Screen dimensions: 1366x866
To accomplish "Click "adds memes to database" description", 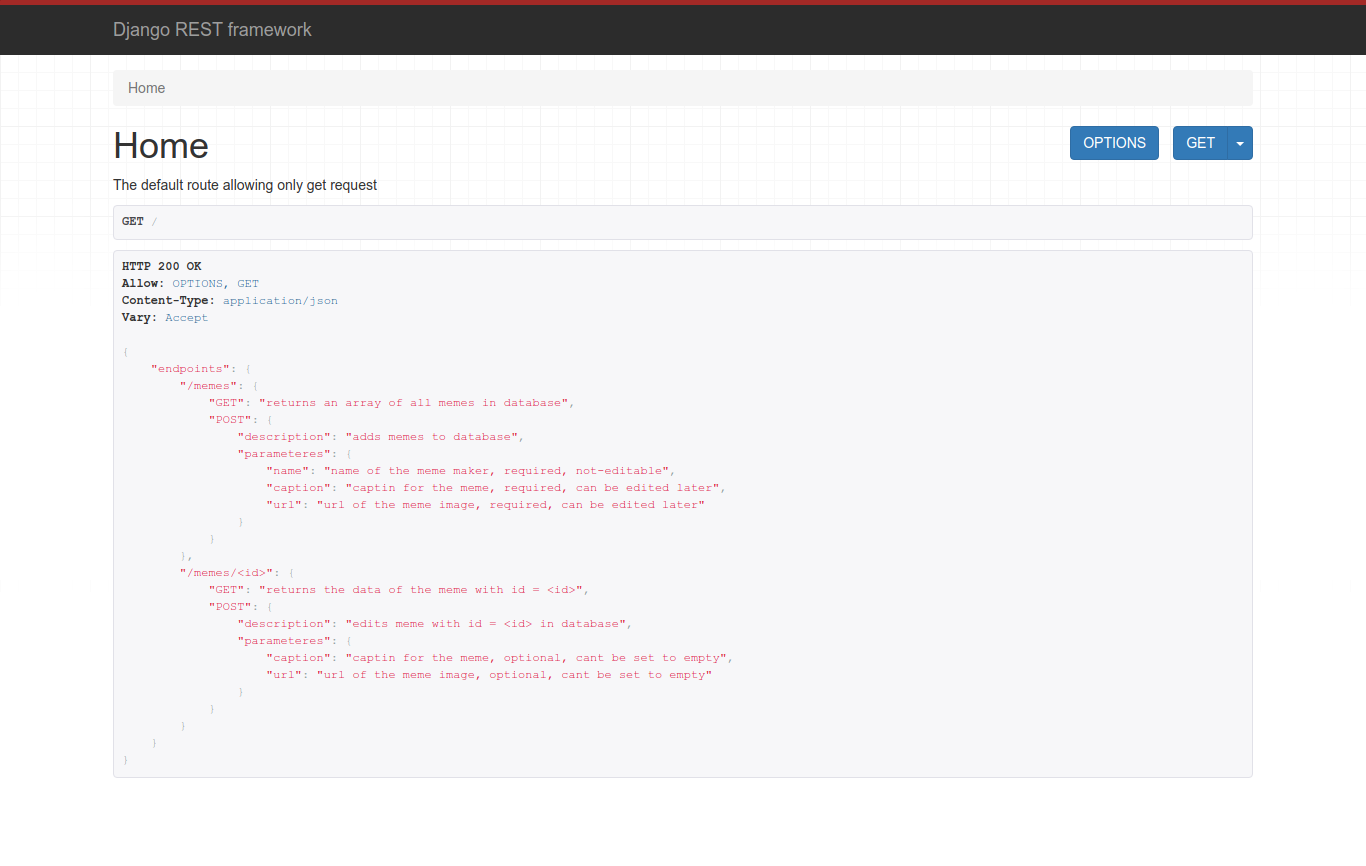I will pos(431,436).
